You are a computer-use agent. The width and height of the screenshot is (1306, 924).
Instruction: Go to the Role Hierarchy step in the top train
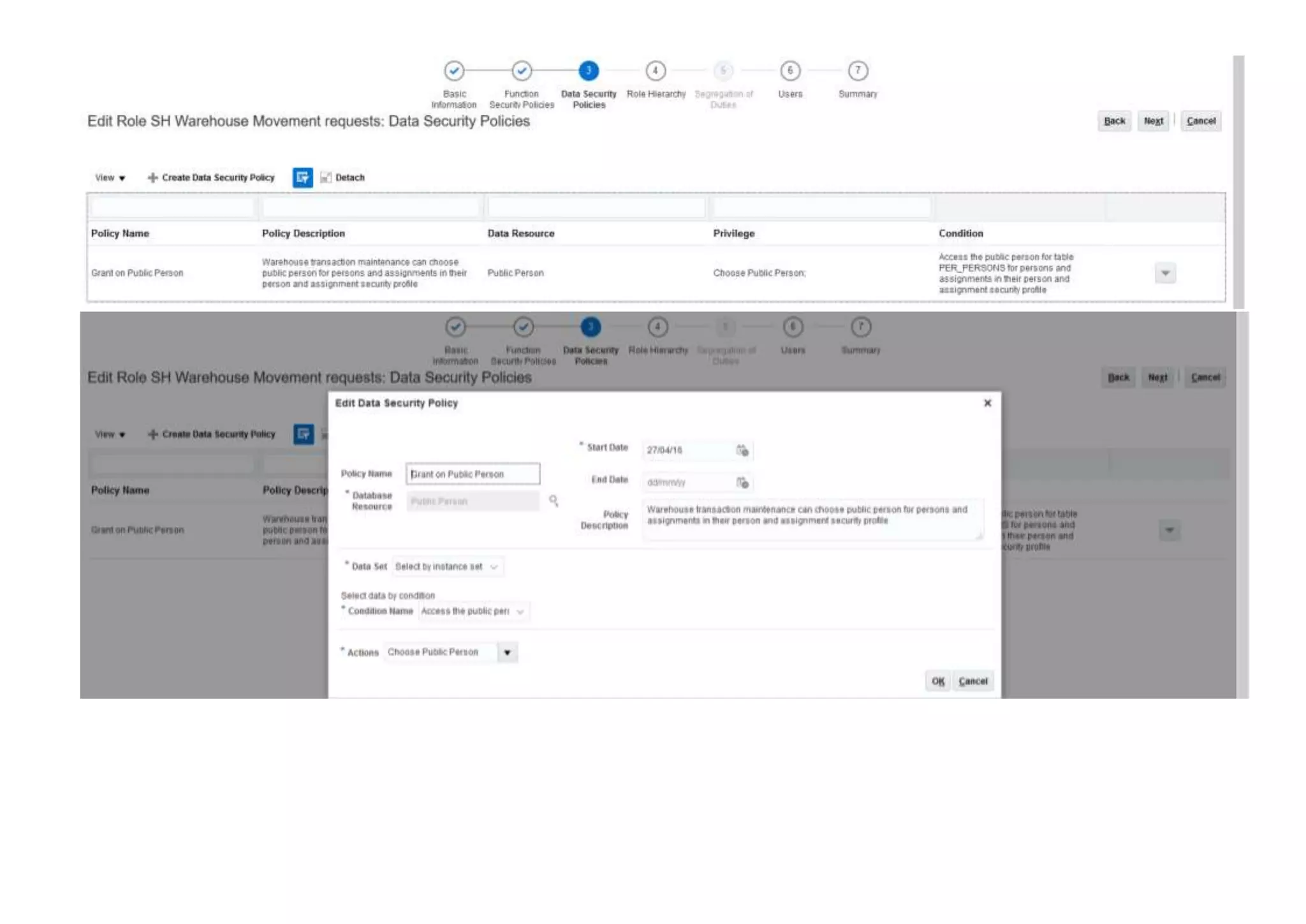pos(656,71)
